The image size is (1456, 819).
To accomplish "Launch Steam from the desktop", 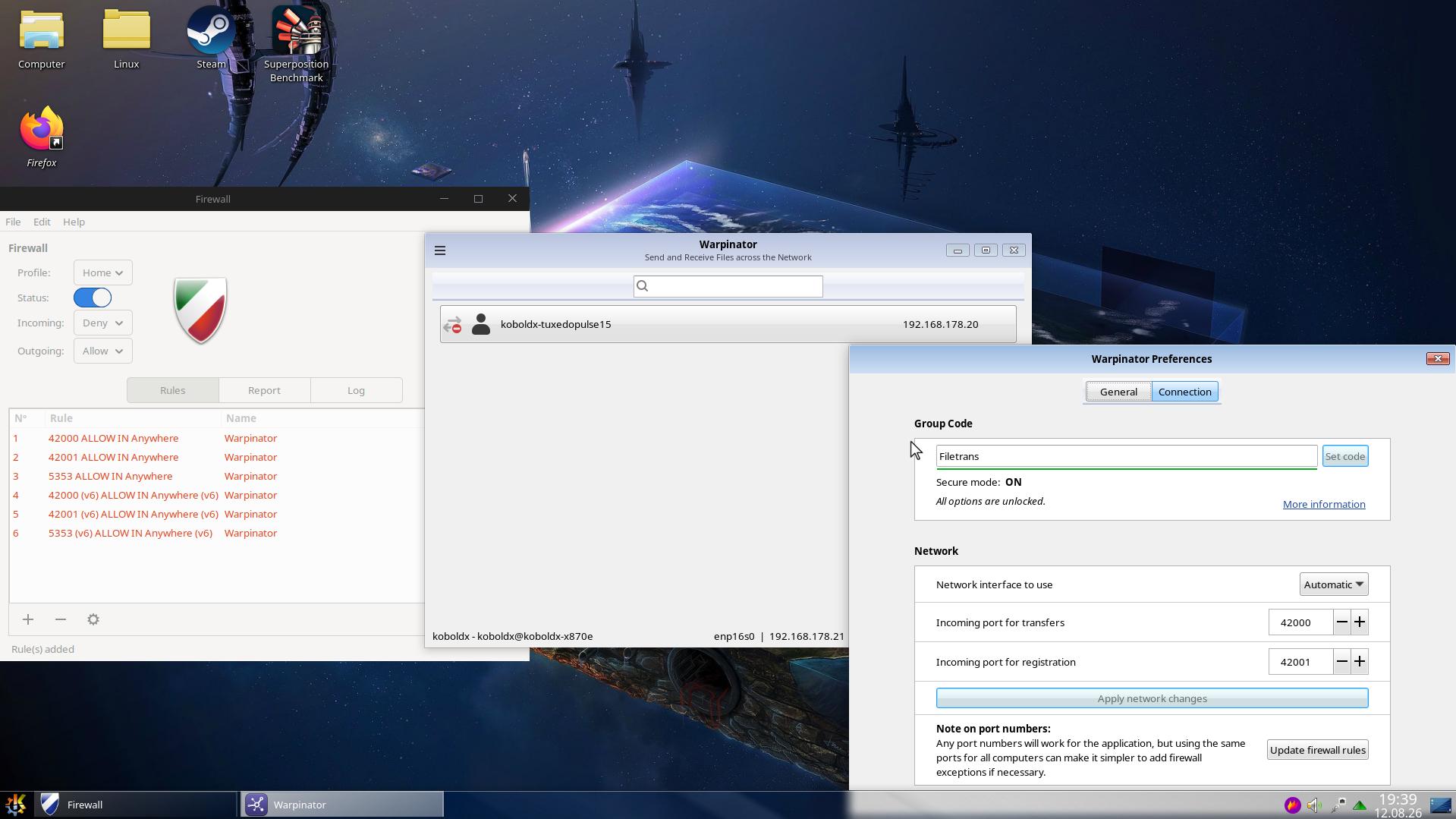I will [x=211, y=38].
